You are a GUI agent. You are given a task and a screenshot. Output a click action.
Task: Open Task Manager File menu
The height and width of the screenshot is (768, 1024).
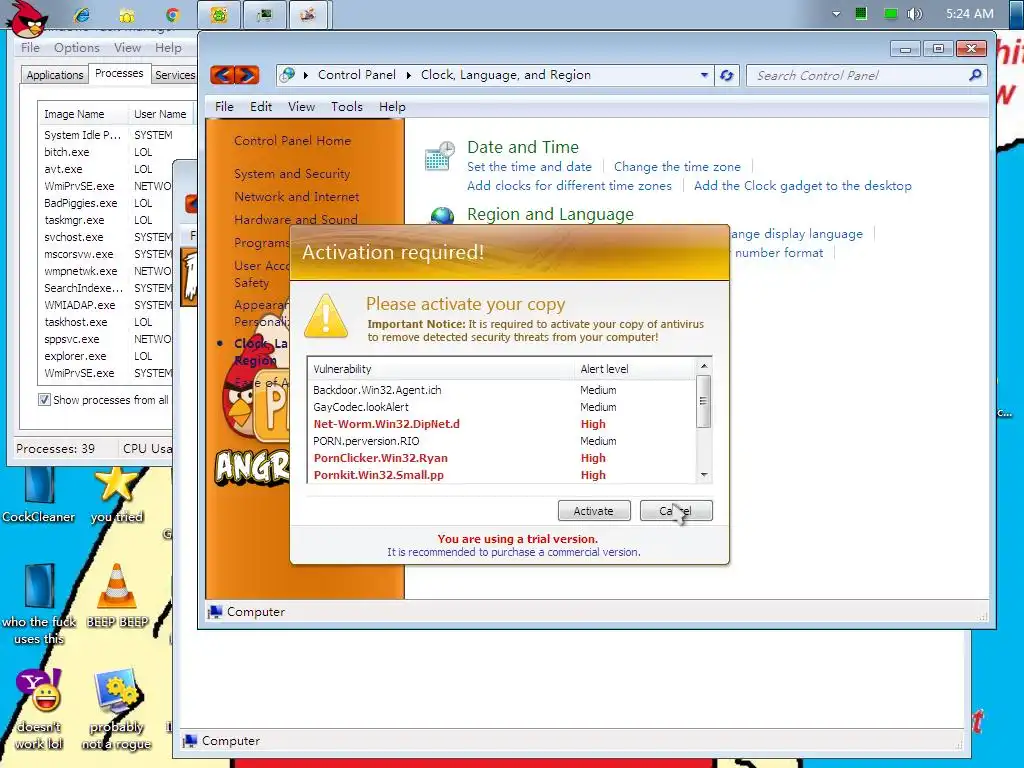[30, 48]
